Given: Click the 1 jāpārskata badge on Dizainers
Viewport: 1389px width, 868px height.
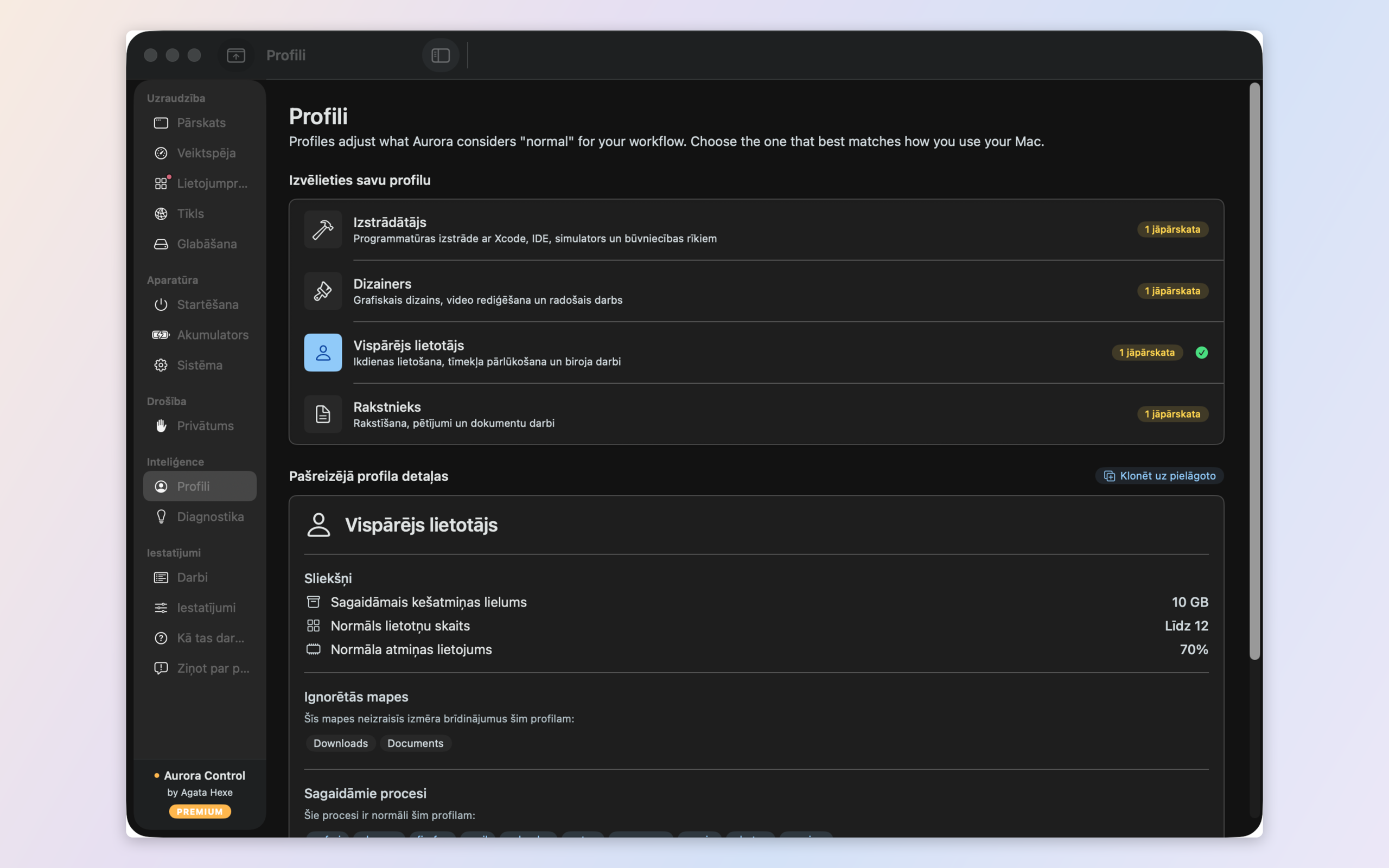Looking at the screenshot, I should 1173,291.
